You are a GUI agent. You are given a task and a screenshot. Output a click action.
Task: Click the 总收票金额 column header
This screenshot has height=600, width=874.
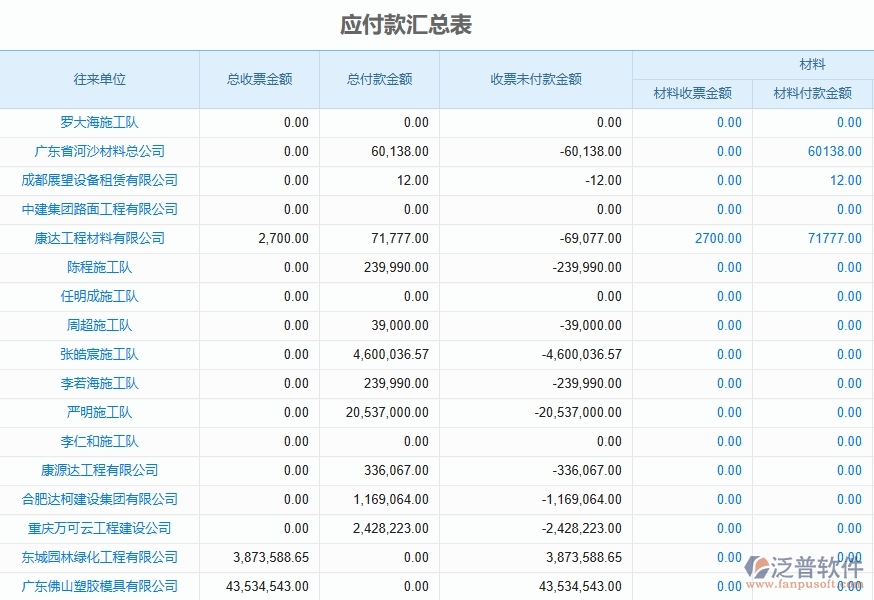260,79
